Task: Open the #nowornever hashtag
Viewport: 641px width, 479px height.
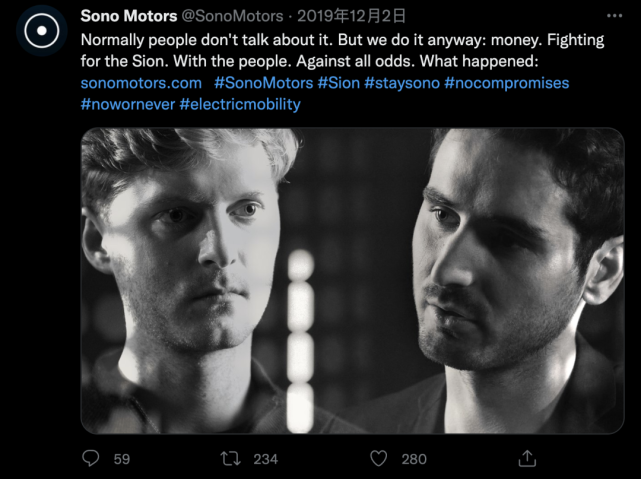Action: (x=128, y=104)
